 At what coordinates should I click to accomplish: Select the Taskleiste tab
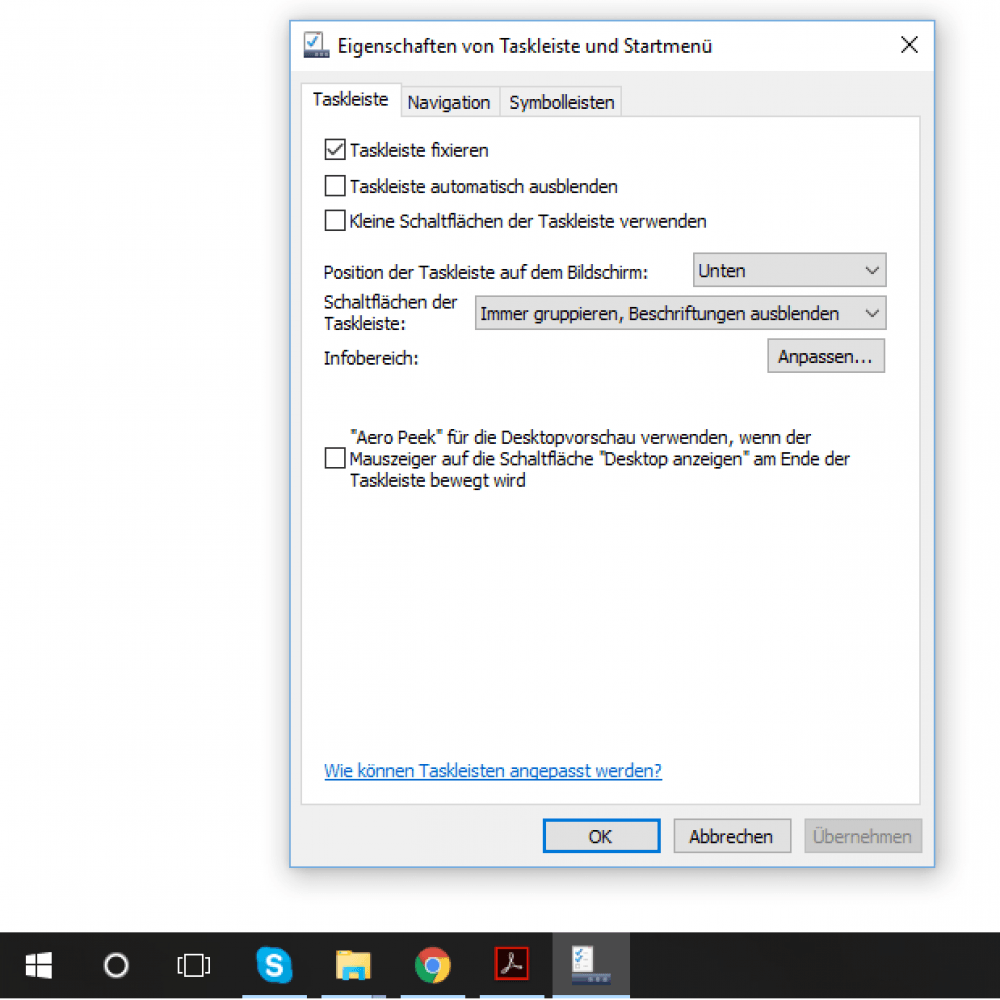tap(350, 99)
